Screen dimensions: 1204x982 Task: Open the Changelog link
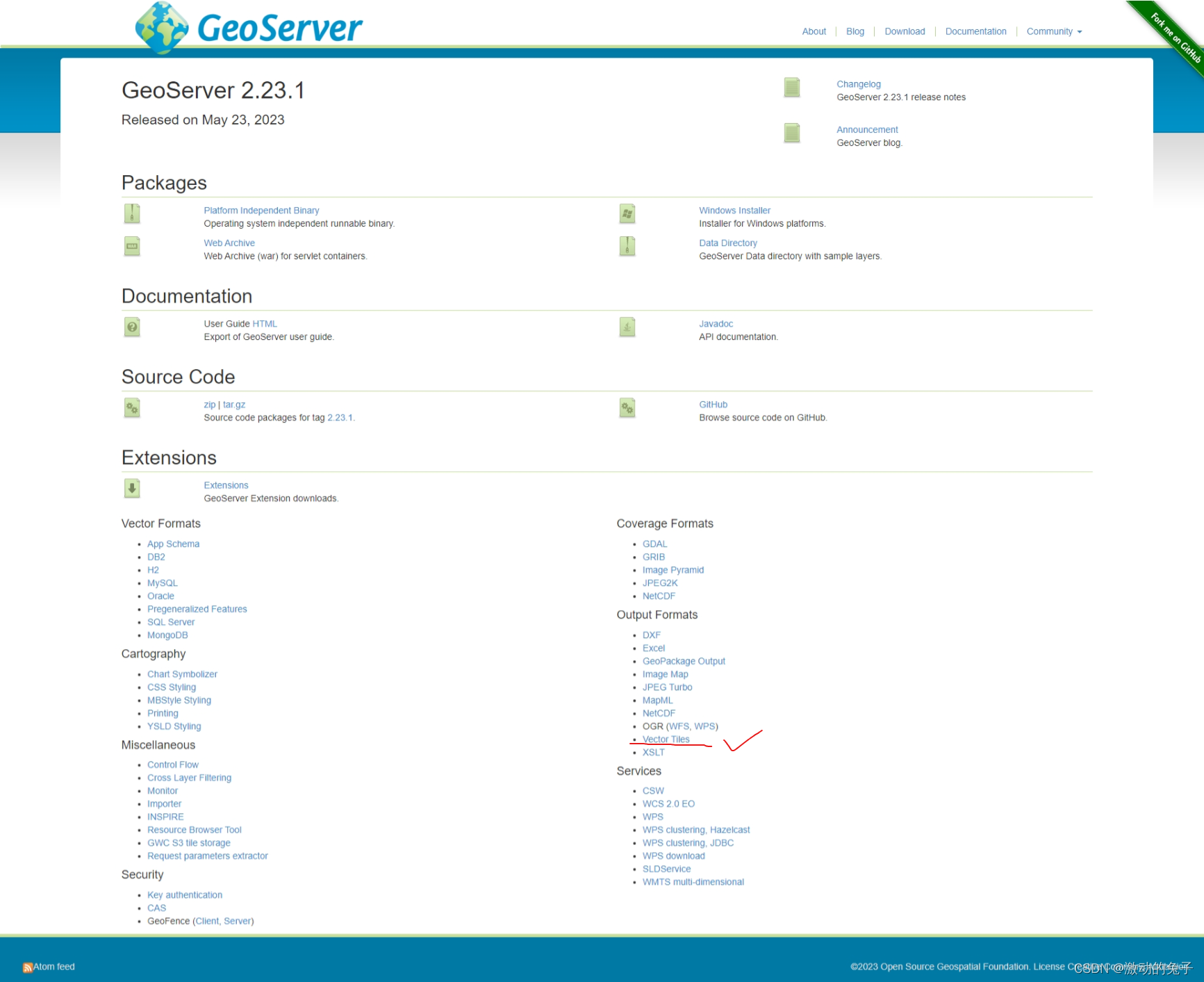[858, 84]
